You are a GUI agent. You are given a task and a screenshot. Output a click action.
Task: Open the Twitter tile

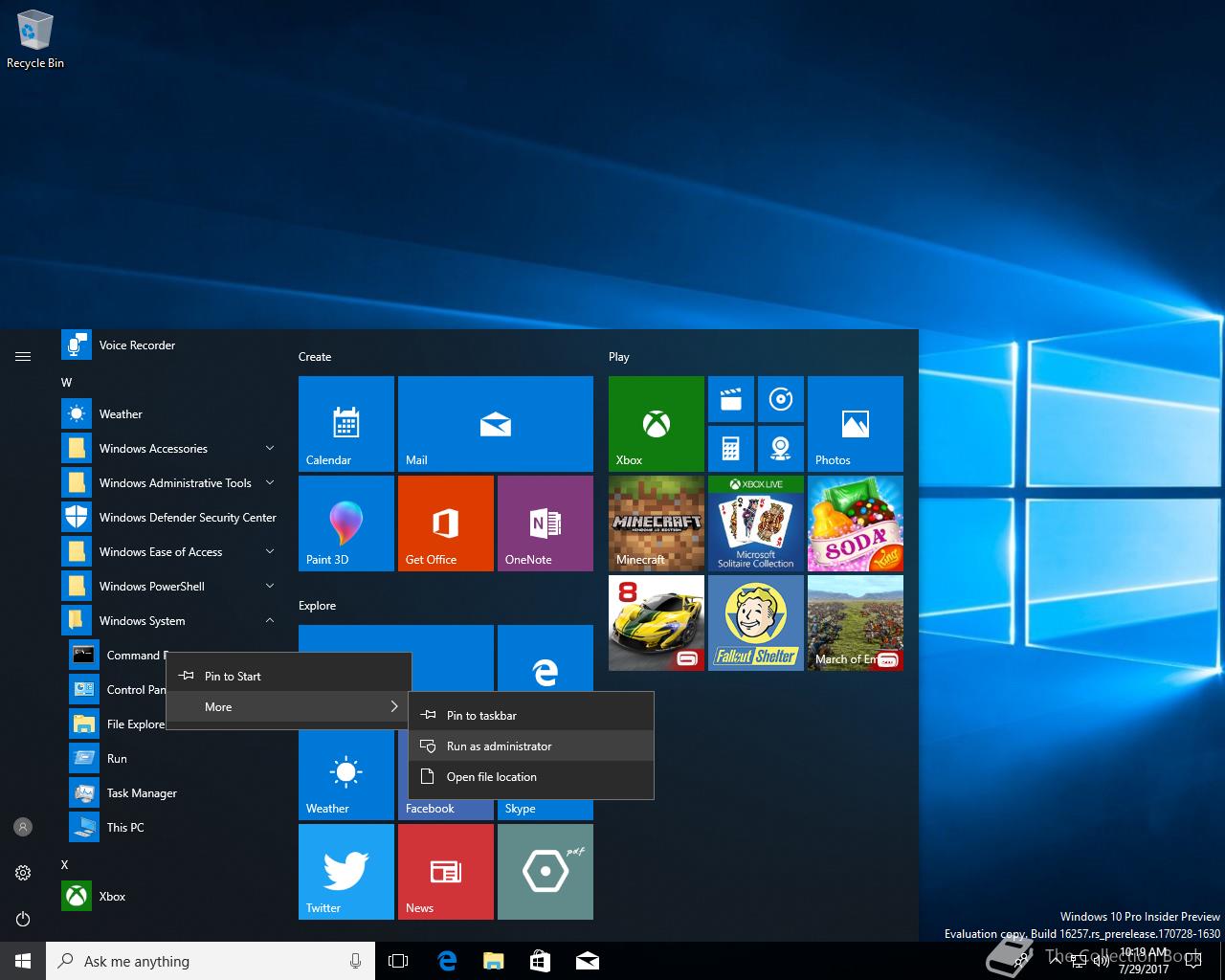[346, 872]
